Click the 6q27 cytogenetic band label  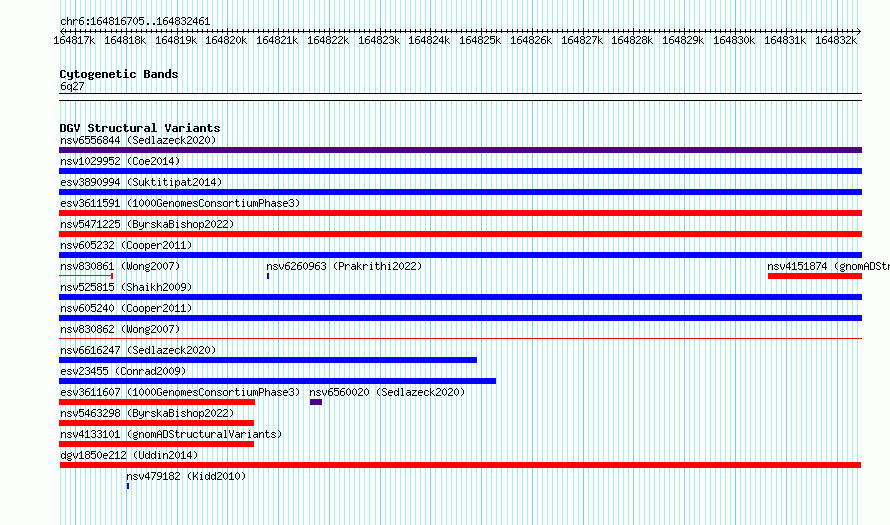click(72, 86)
